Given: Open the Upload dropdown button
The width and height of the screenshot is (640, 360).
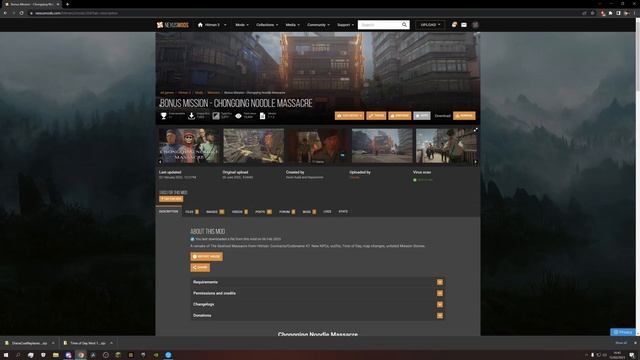Looking at the screenshot, I should (430, 25).
